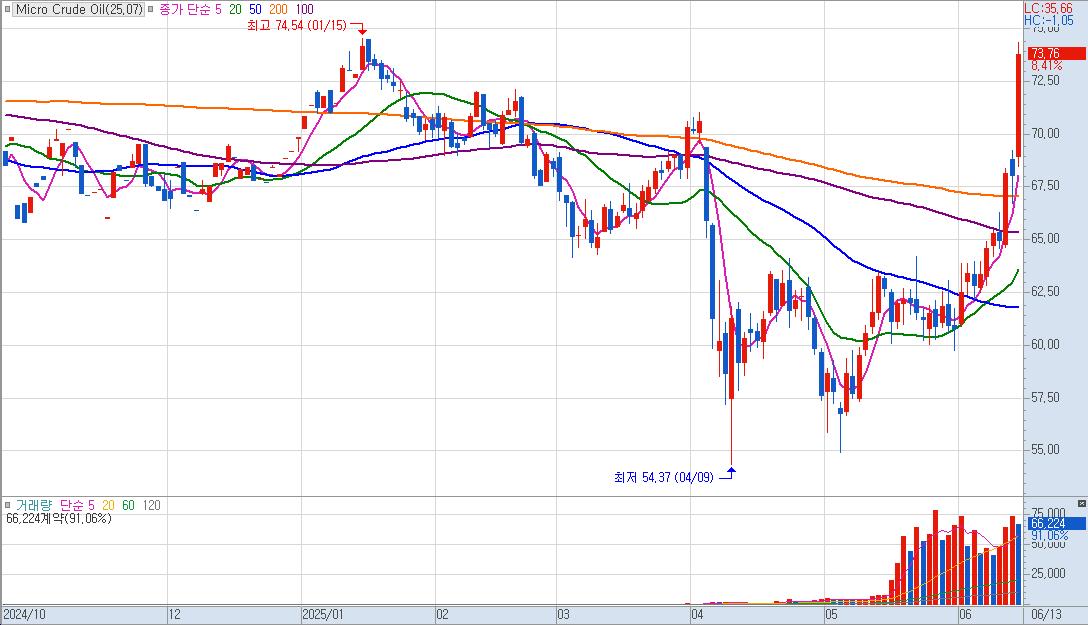Click the 70,00 price axis label

[1046, 133]
